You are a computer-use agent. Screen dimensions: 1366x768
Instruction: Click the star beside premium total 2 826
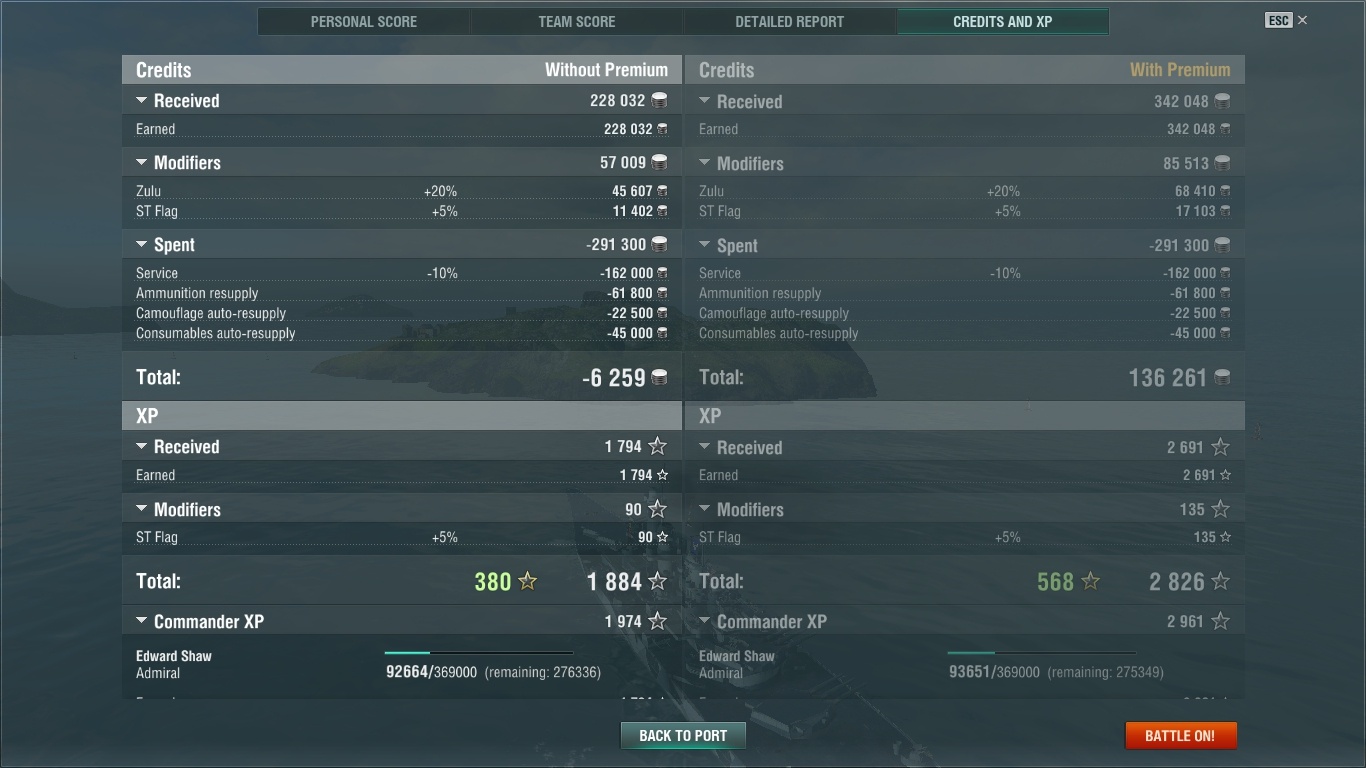[x=1220, y=581]
